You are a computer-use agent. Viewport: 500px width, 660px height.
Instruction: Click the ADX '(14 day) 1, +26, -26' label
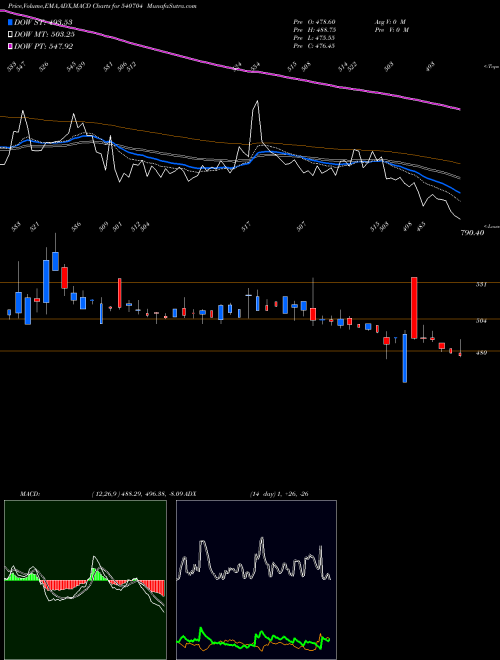(279, 494)
